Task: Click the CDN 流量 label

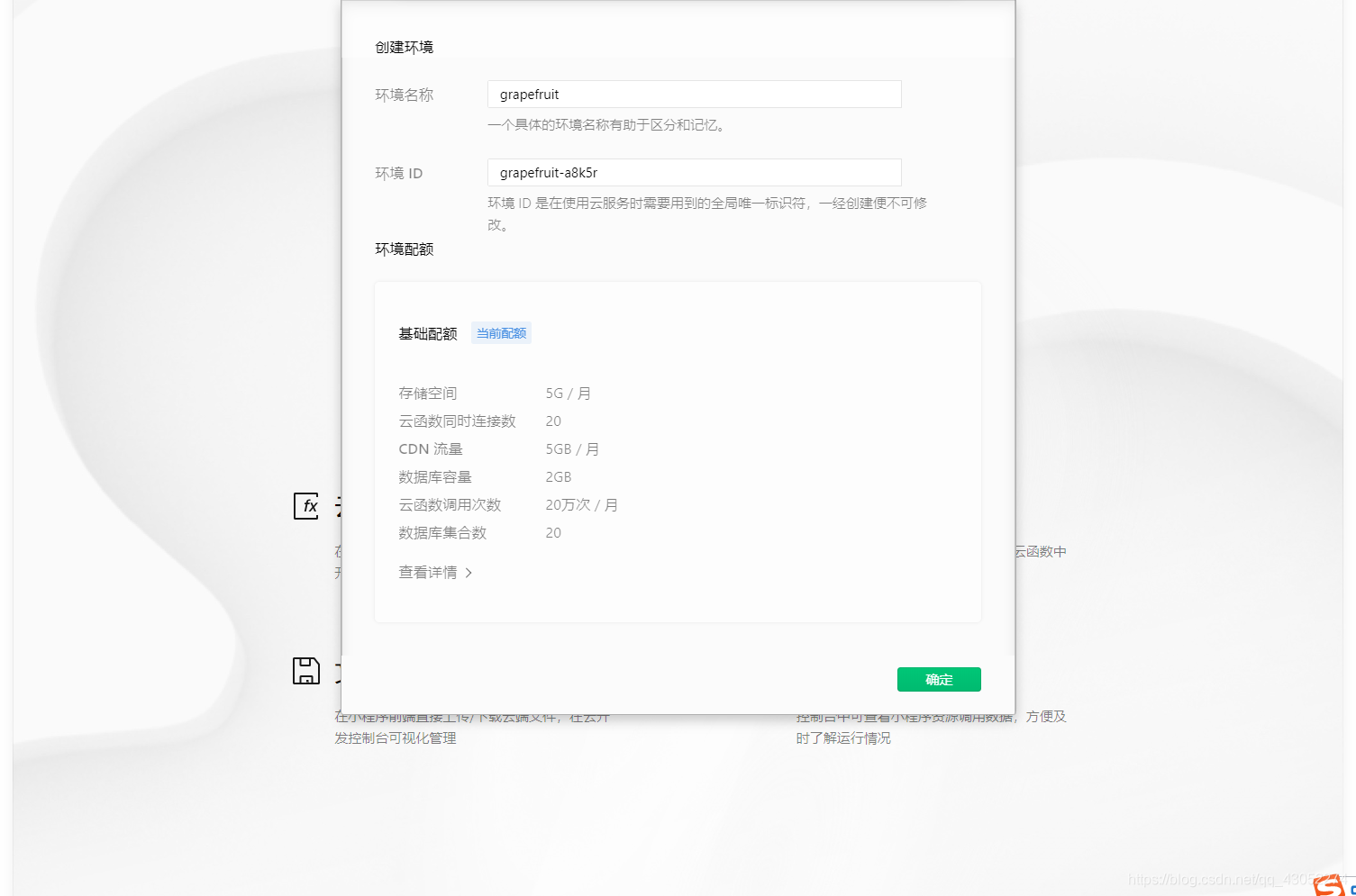Action: (431, 449)
